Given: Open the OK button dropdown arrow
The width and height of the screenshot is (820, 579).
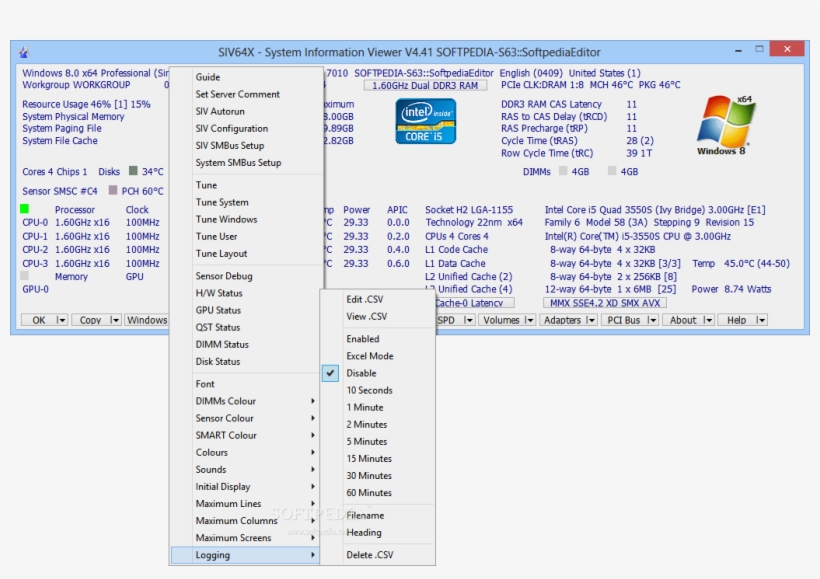Looking at the screenshot, I should (62, 320).
